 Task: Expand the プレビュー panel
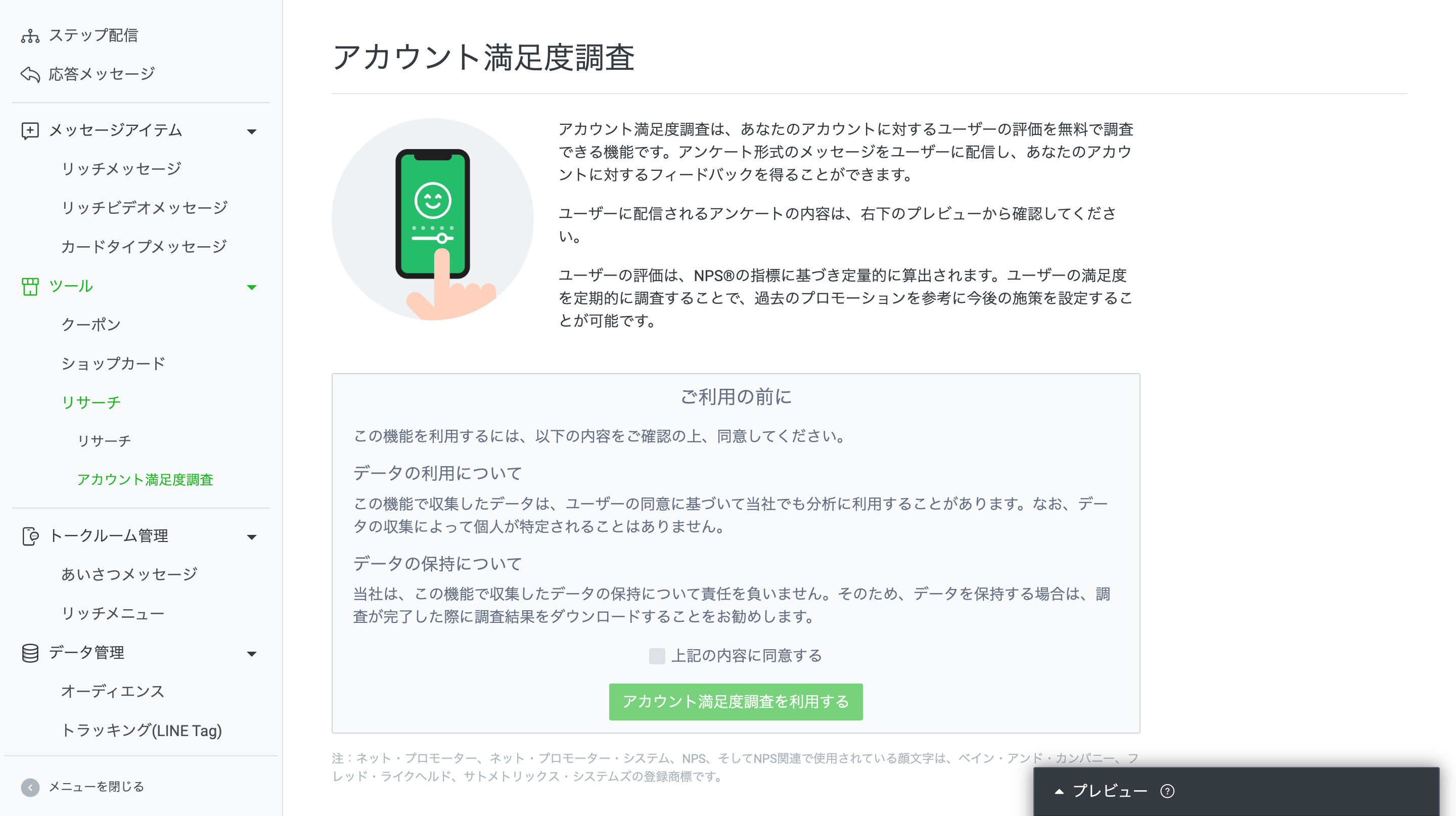coord(1101,791)
